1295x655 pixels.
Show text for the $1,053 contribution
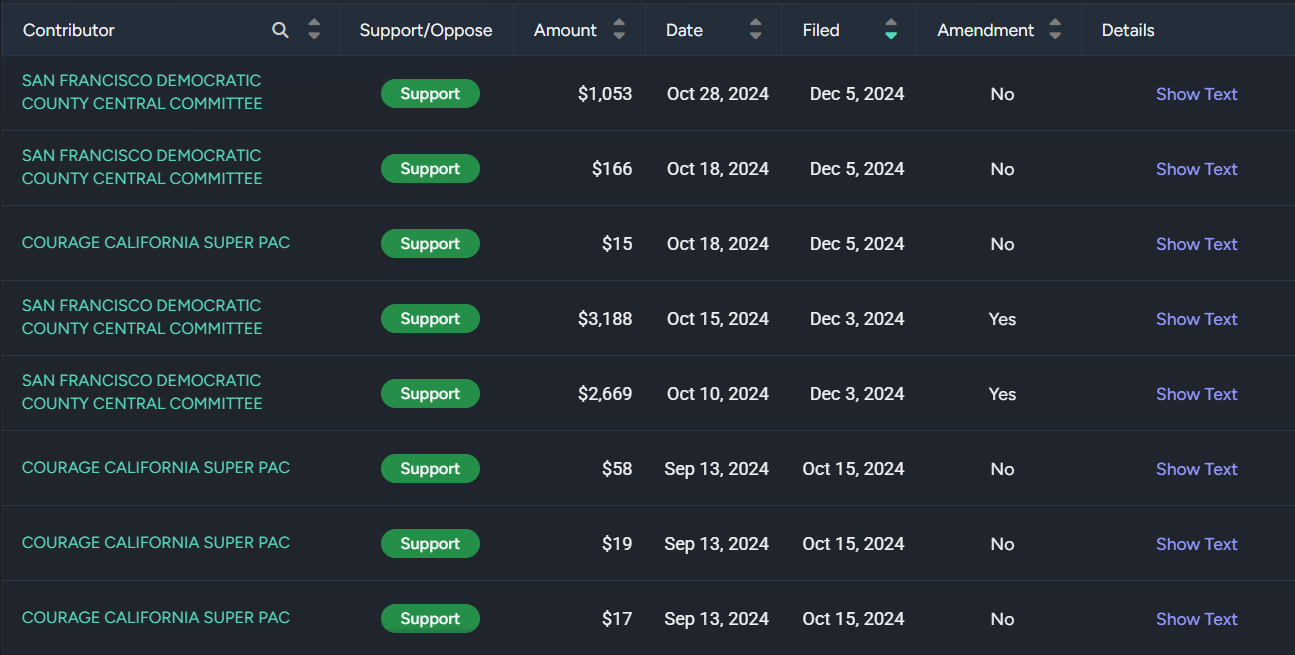click(x=1196, y=94)
